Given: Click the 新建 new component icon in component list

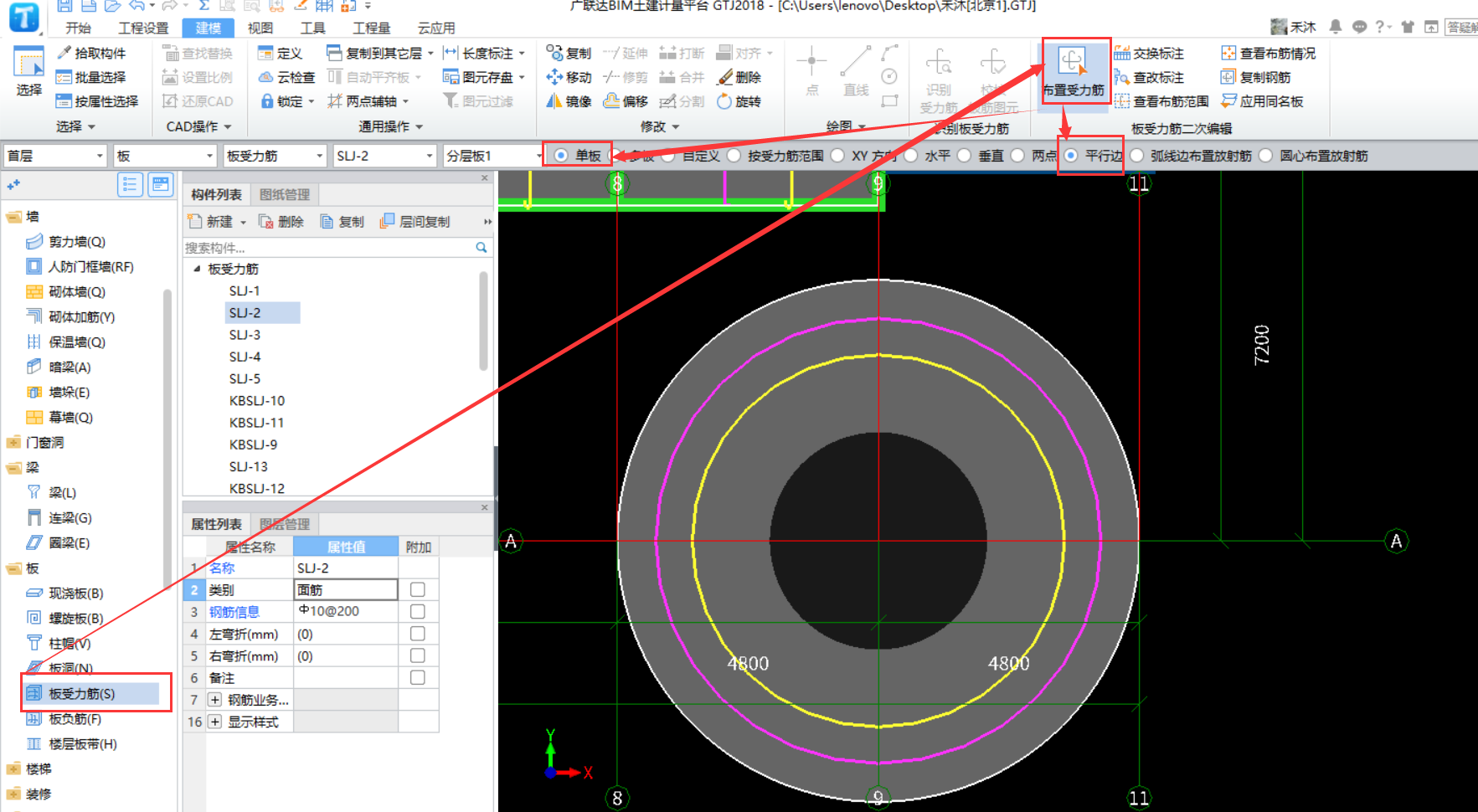Looking at the screenshot, I should [195, 221].
